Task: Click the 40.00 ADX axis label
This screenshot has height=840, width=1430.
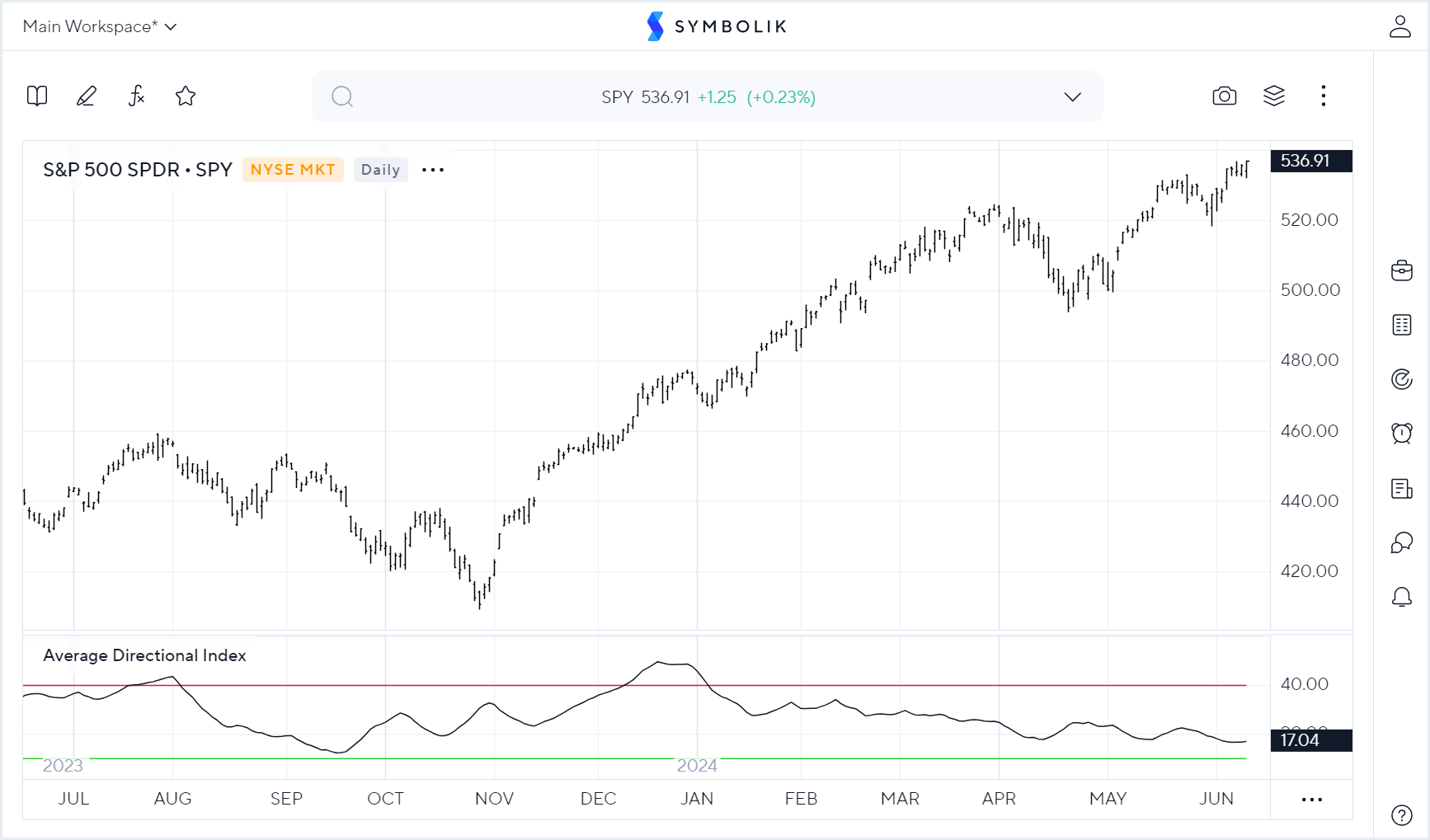Action: 1305,684
